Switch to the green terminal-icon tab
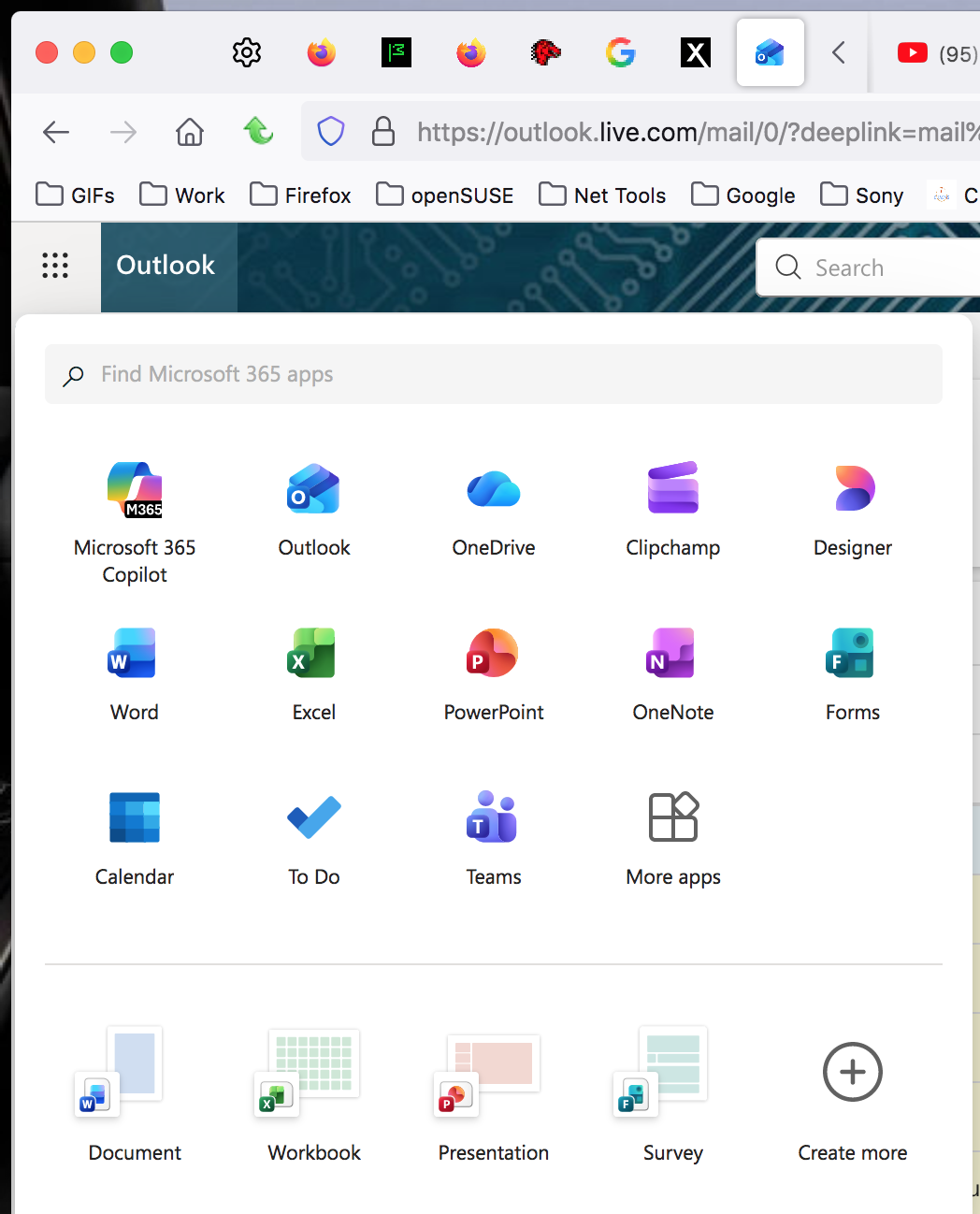The width and height of the screenshot is (980, 1214). (396, 52)
